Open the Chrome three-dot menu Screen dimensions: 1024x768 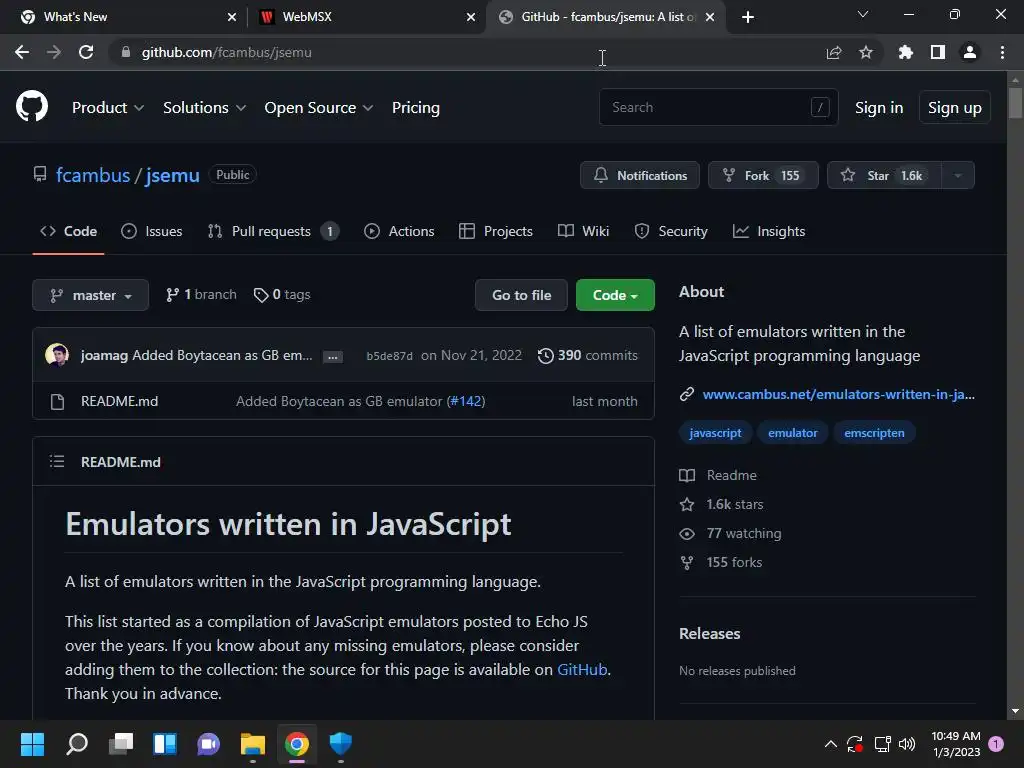tap(1002, 52)
